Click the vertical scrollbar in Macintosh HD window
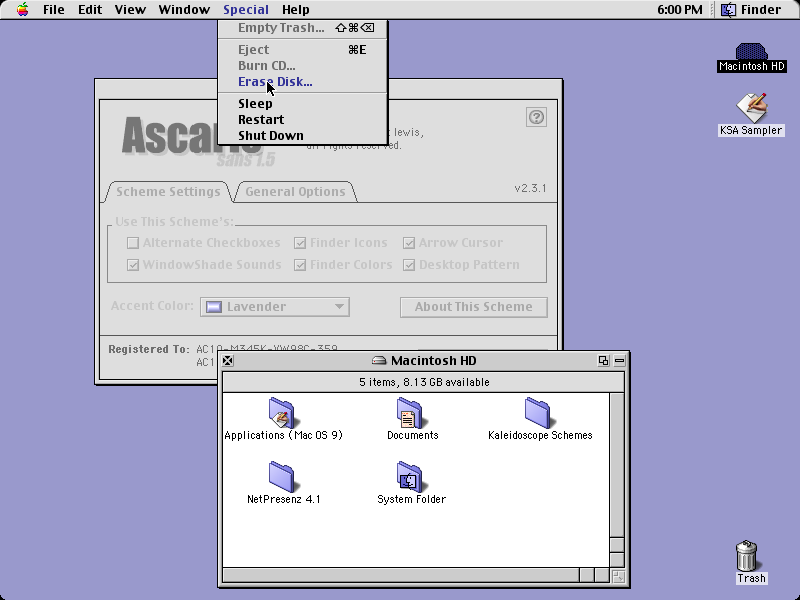This screenshot has width=800, height=600. point(617,480)
